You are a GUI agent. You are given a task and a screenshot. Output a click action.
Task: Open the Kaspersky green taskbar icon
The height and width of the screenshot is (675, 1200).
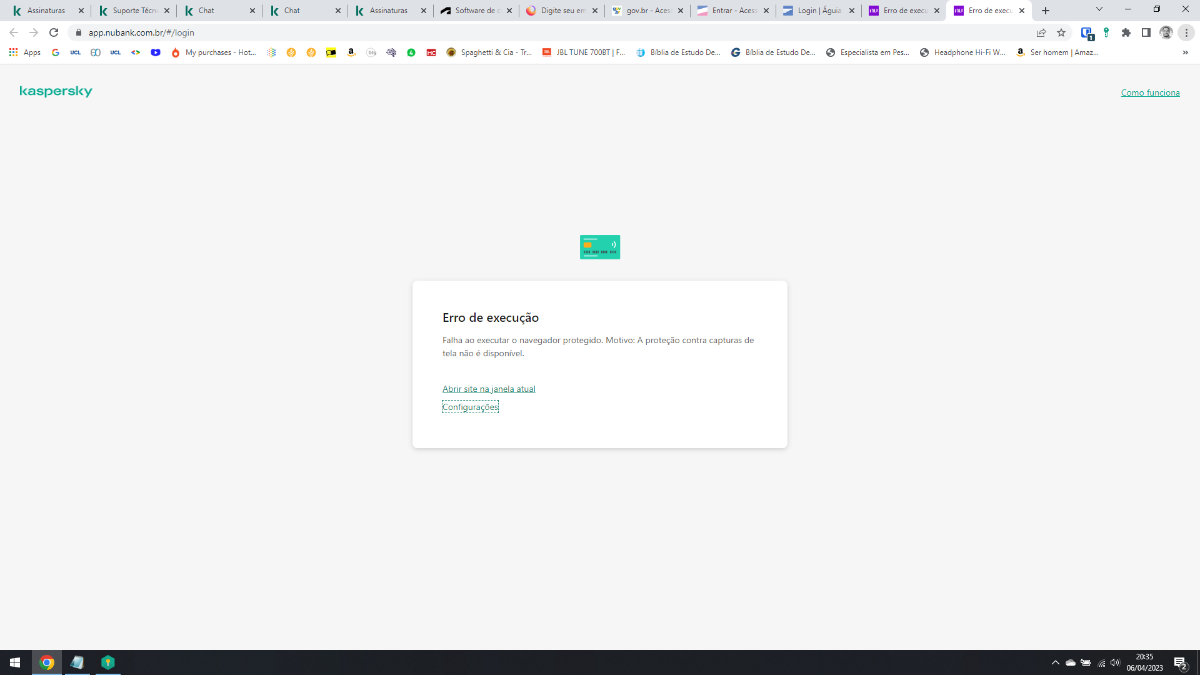click(x=107, y=662)
